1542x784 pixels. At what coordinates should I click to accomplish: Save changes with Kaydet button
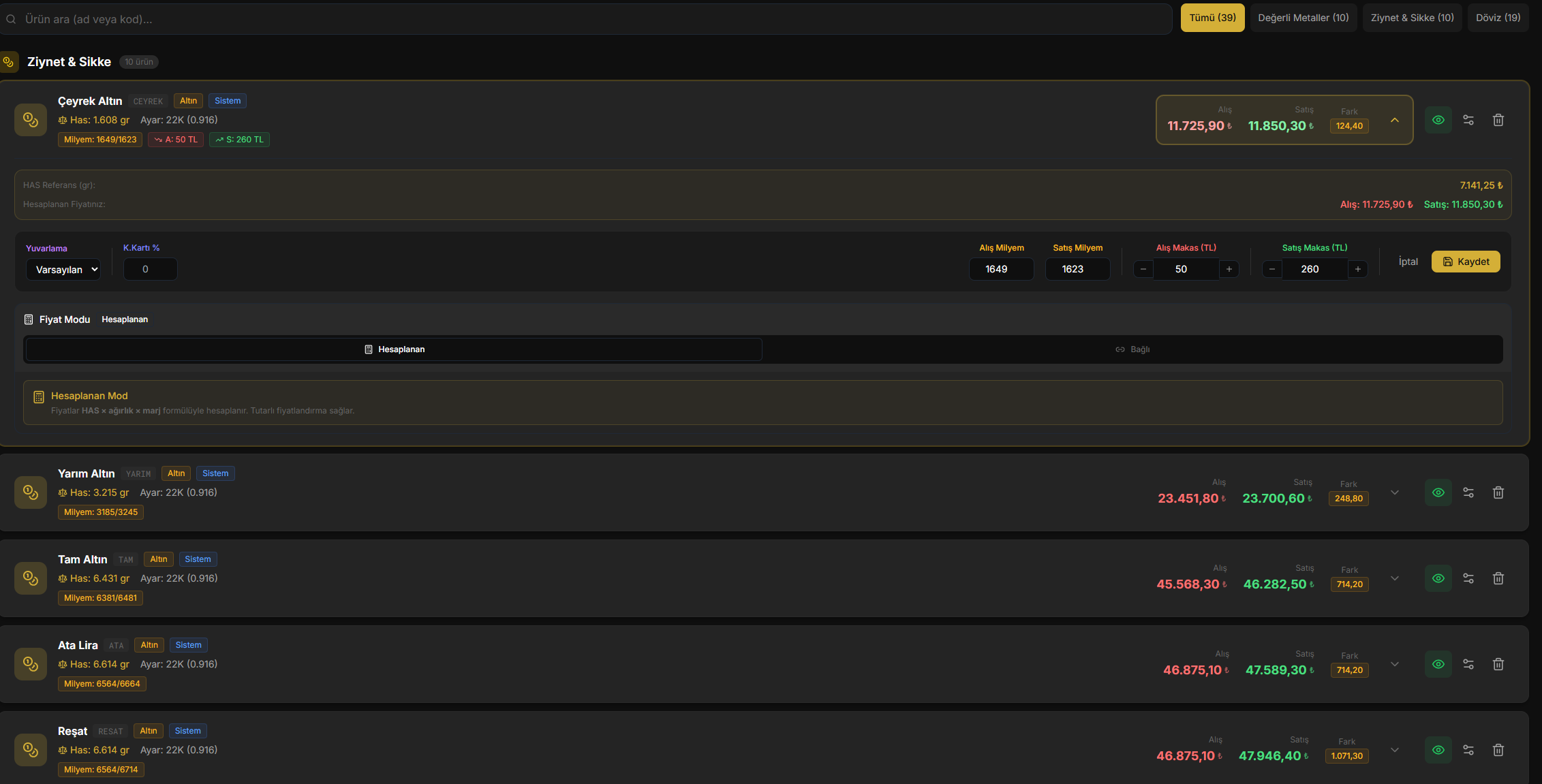[1465, 262]
